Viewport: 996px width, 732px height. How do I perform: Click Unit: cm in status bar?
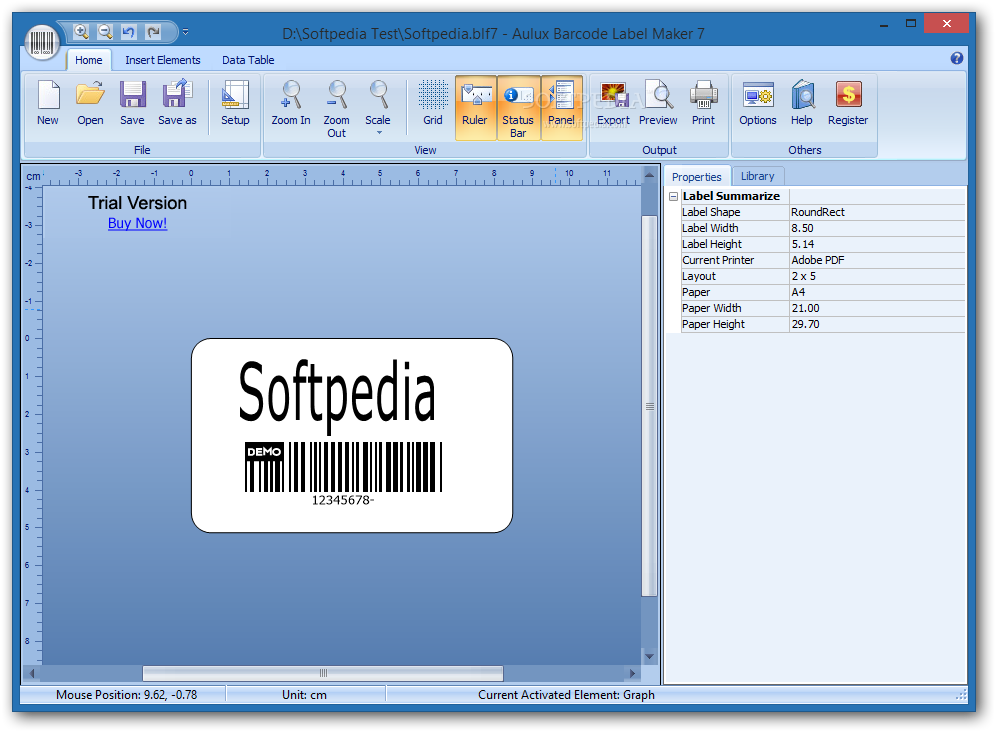point(304,695)
